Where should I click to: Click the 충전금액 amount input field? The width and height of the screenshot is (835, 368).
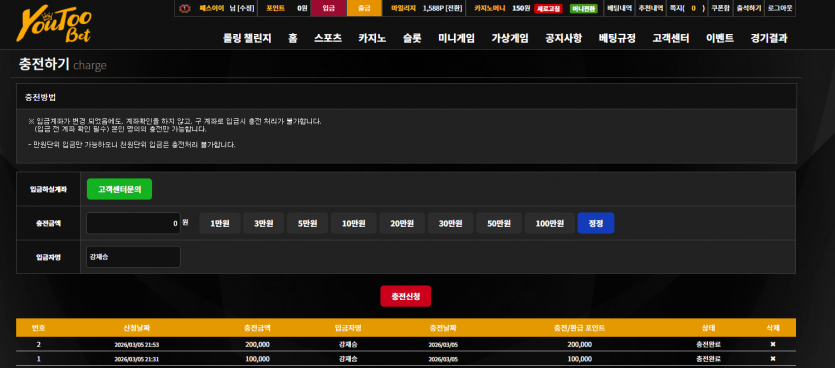pyautogui.click(x=133, y=223)
